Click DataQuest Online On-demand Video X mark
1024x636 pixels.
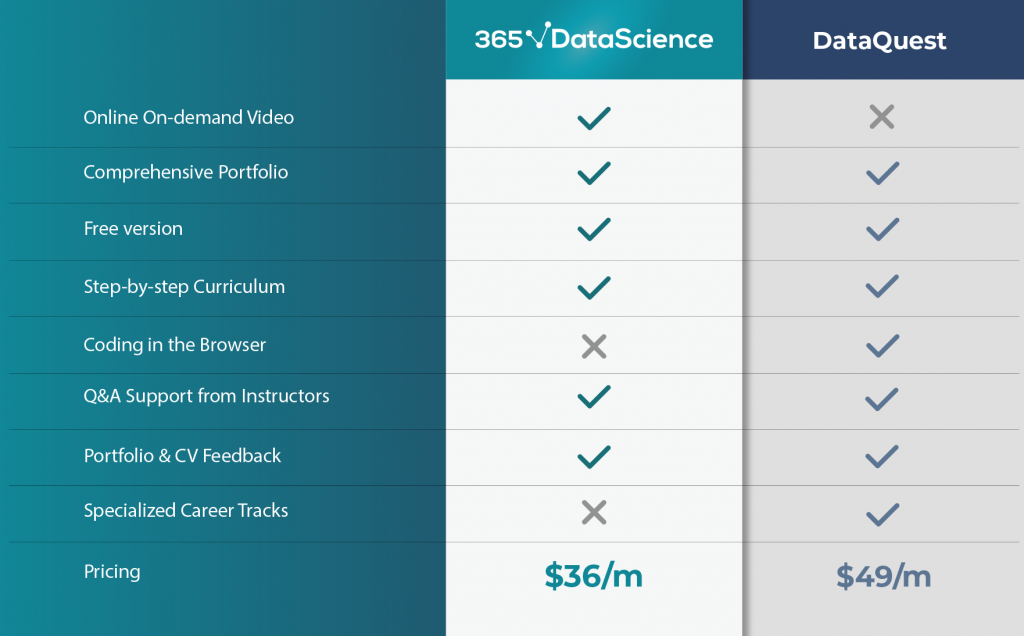click(881, 118)
